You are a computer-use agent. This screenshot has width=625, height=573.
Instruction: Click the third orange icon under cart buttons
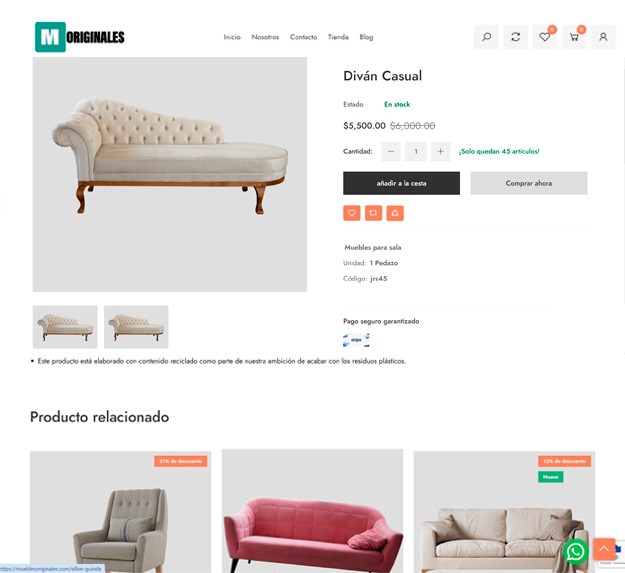coord(395,213)
